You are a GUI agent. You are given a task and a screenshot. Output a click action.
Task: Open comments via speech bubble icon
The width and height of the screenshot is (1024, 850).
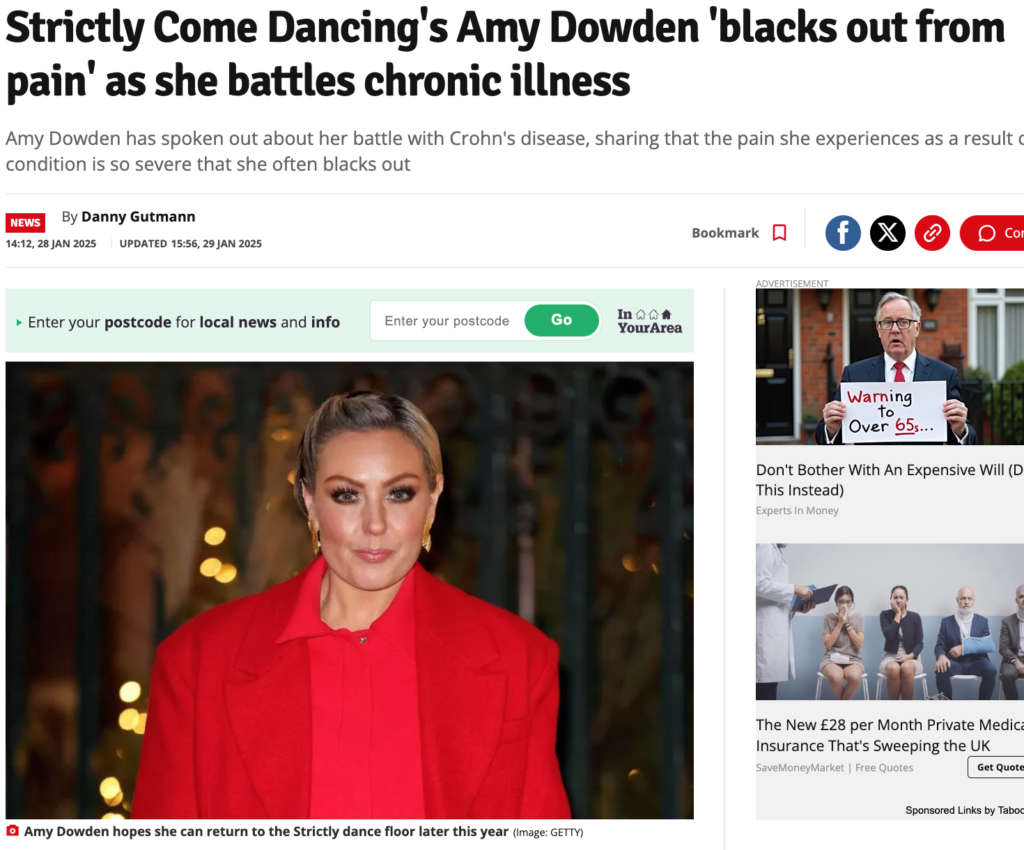click(x=987, y=233)
